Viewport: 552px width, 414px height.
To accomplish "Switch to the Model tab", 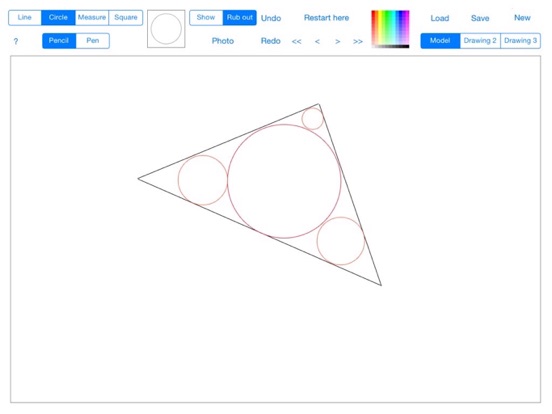I will (440, 41).
